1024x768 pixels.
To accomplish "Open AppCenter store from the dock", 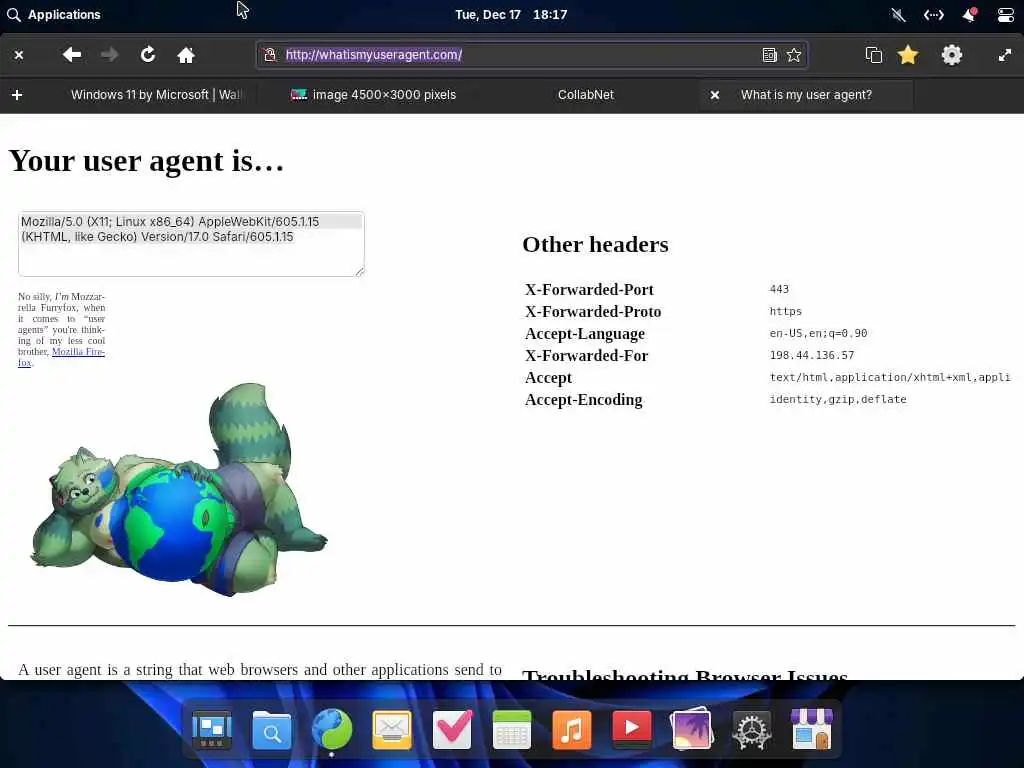I will coord(812,729).
